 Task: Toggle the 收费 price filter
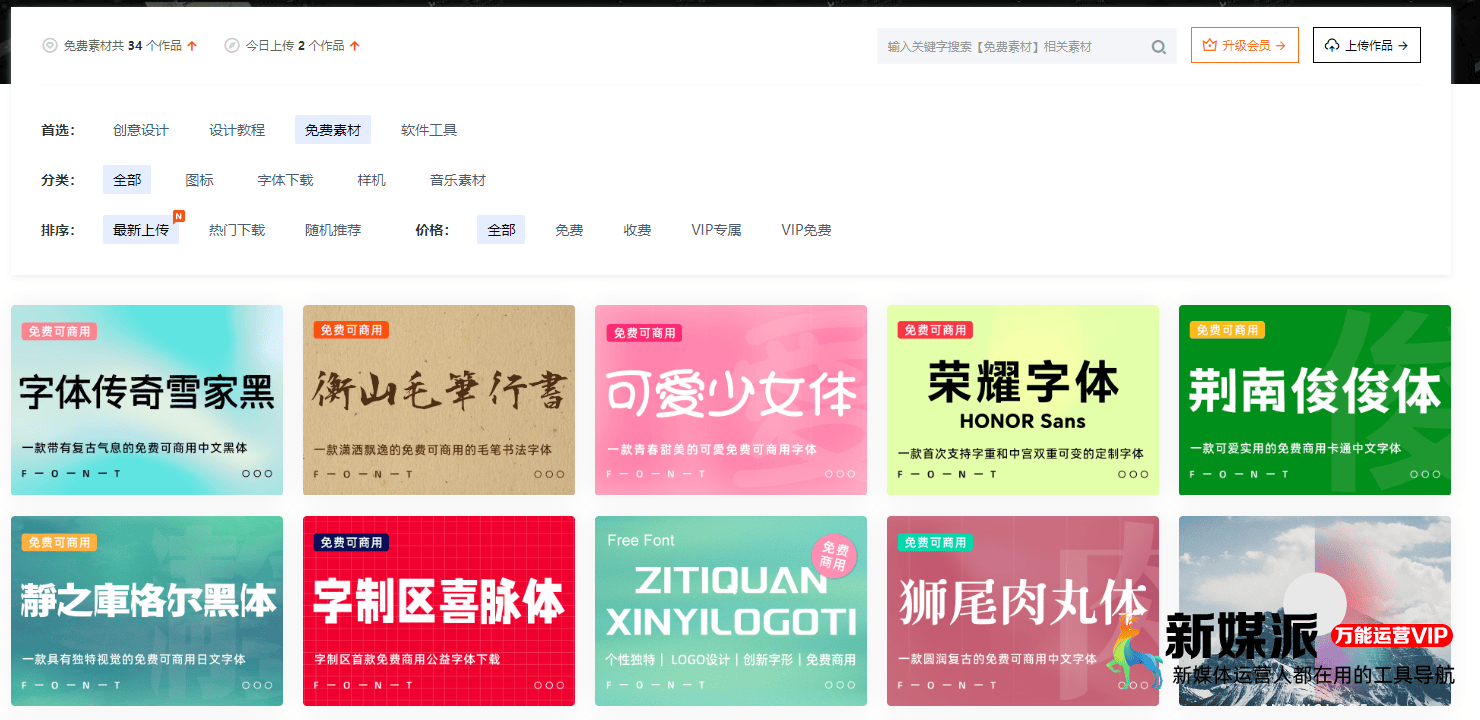pyautogui.click(x=637, y=229)
